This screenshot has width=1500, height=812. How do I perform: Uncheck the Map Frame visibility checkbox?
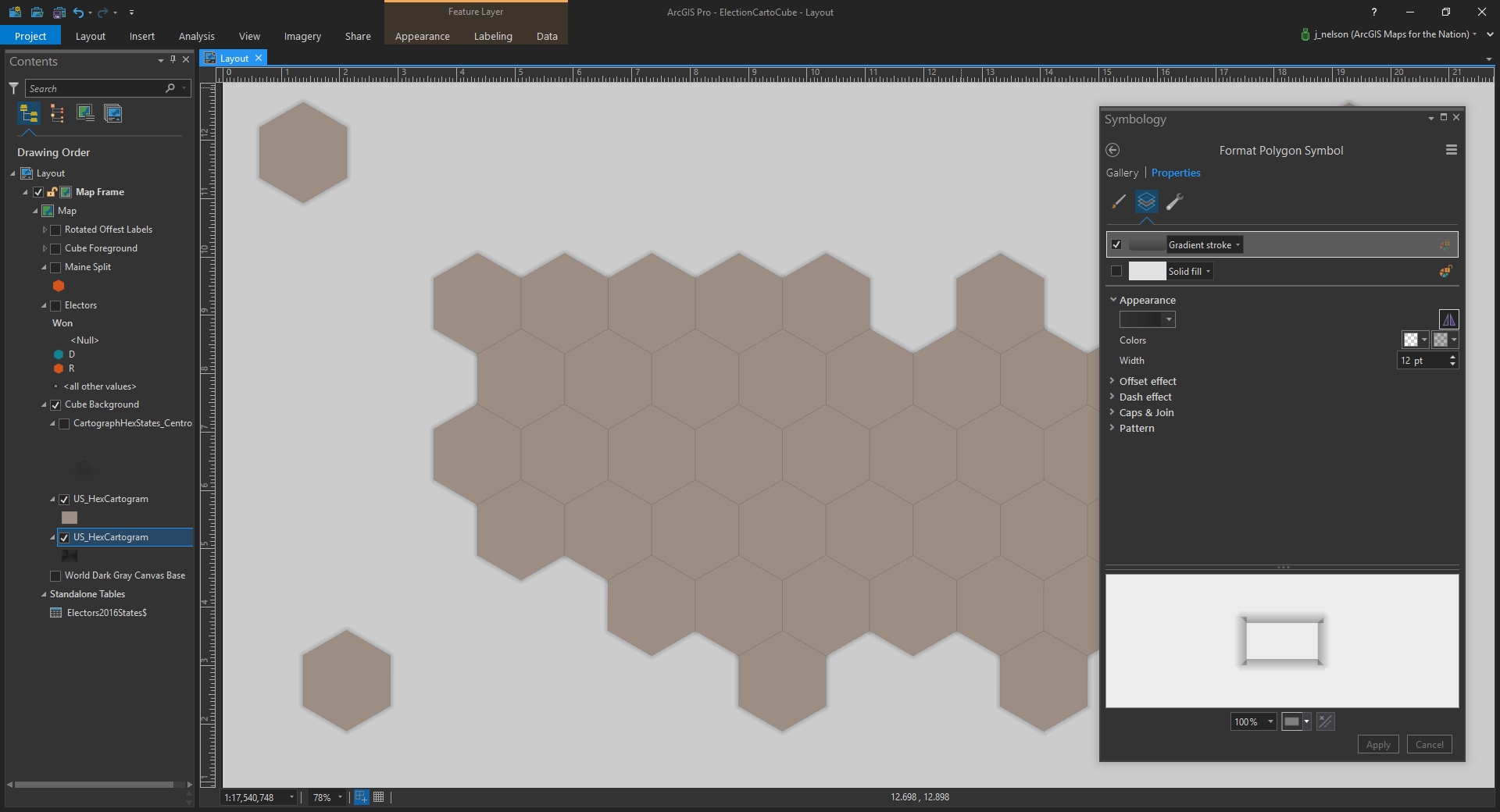coord(38,192)
